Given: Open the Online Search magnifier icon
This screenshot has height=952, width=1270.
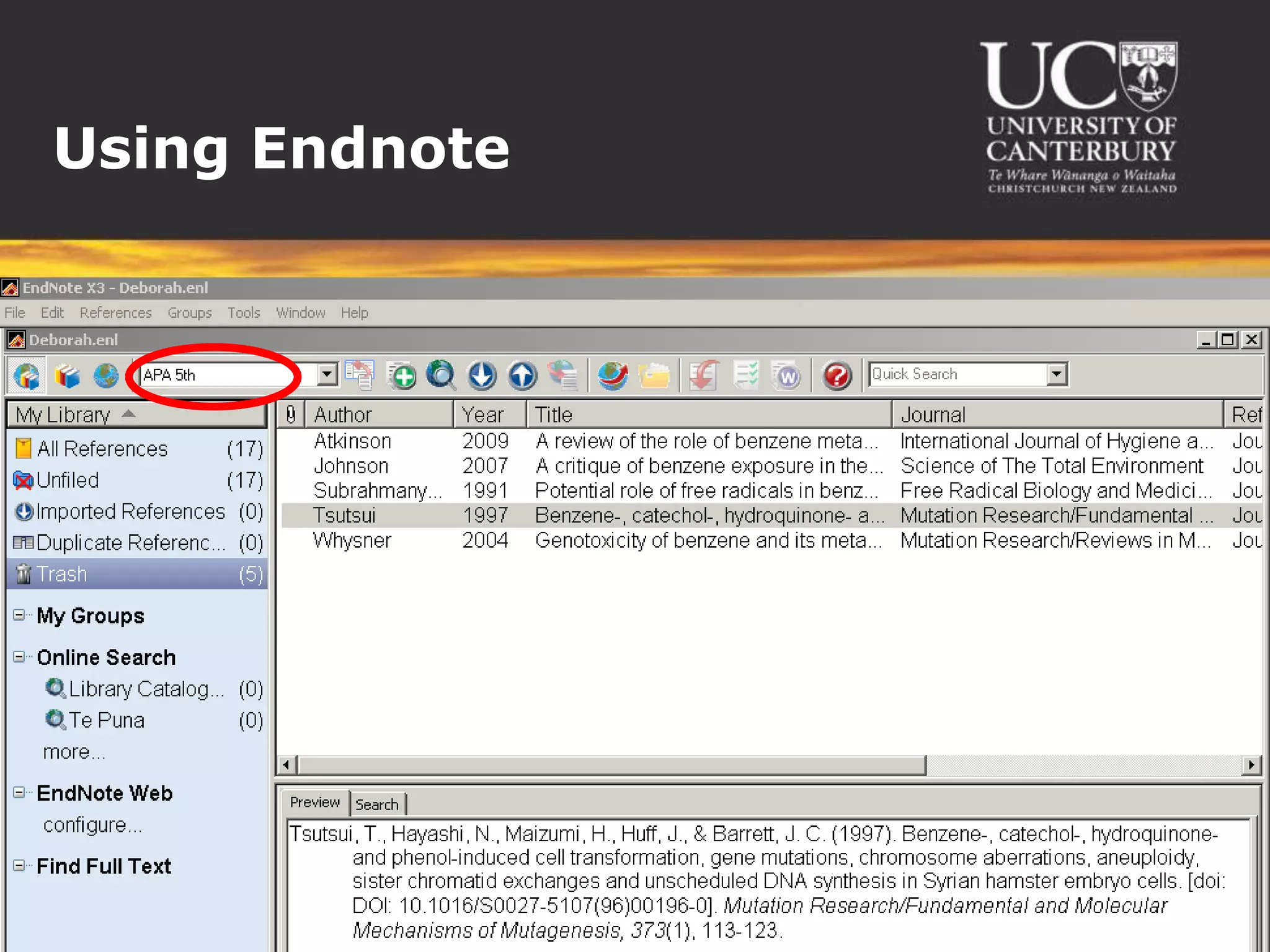Looking at the screenshot, I should click(441, 376).
